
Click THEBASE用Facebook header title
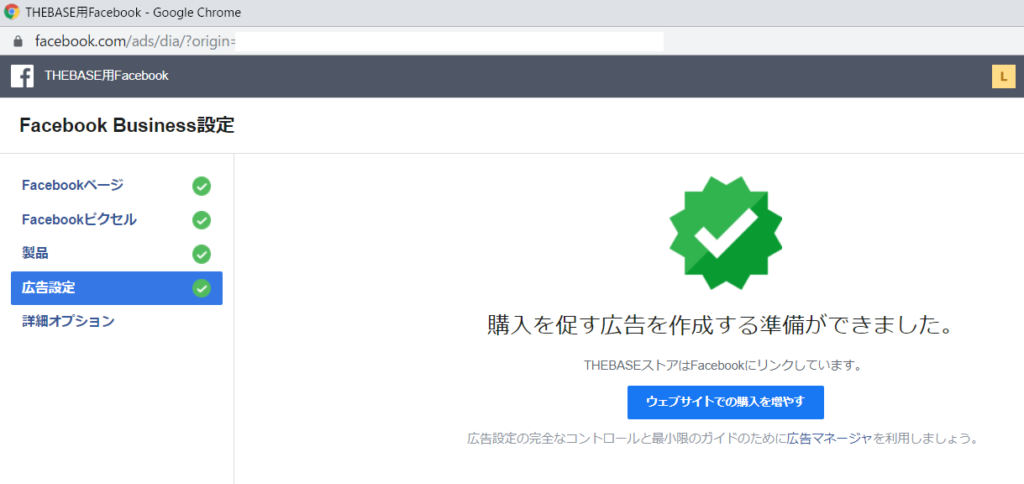coord(106,76)
